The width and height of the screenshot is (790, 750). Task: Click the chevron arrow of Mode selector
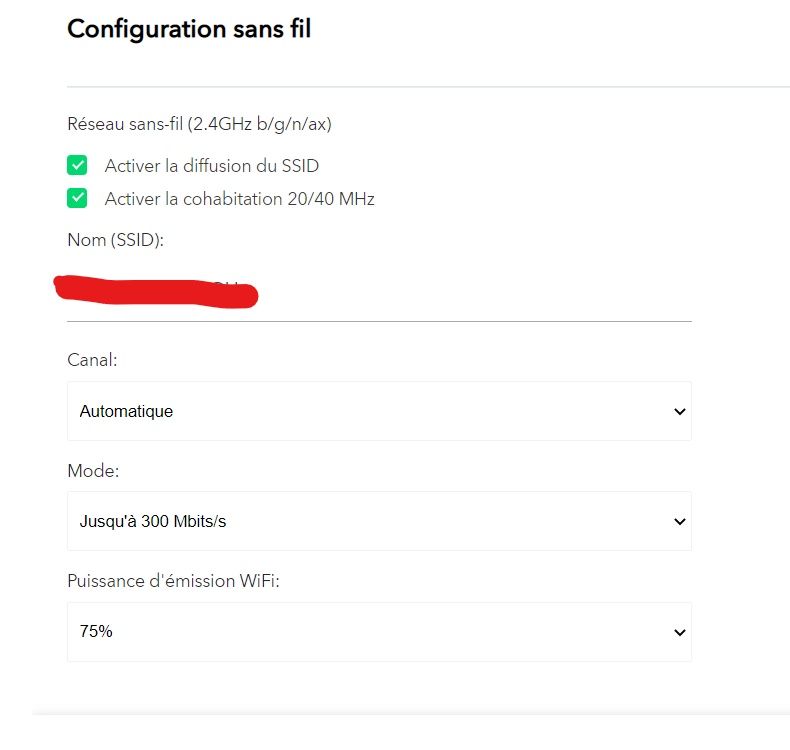click(x=680, y=521)
